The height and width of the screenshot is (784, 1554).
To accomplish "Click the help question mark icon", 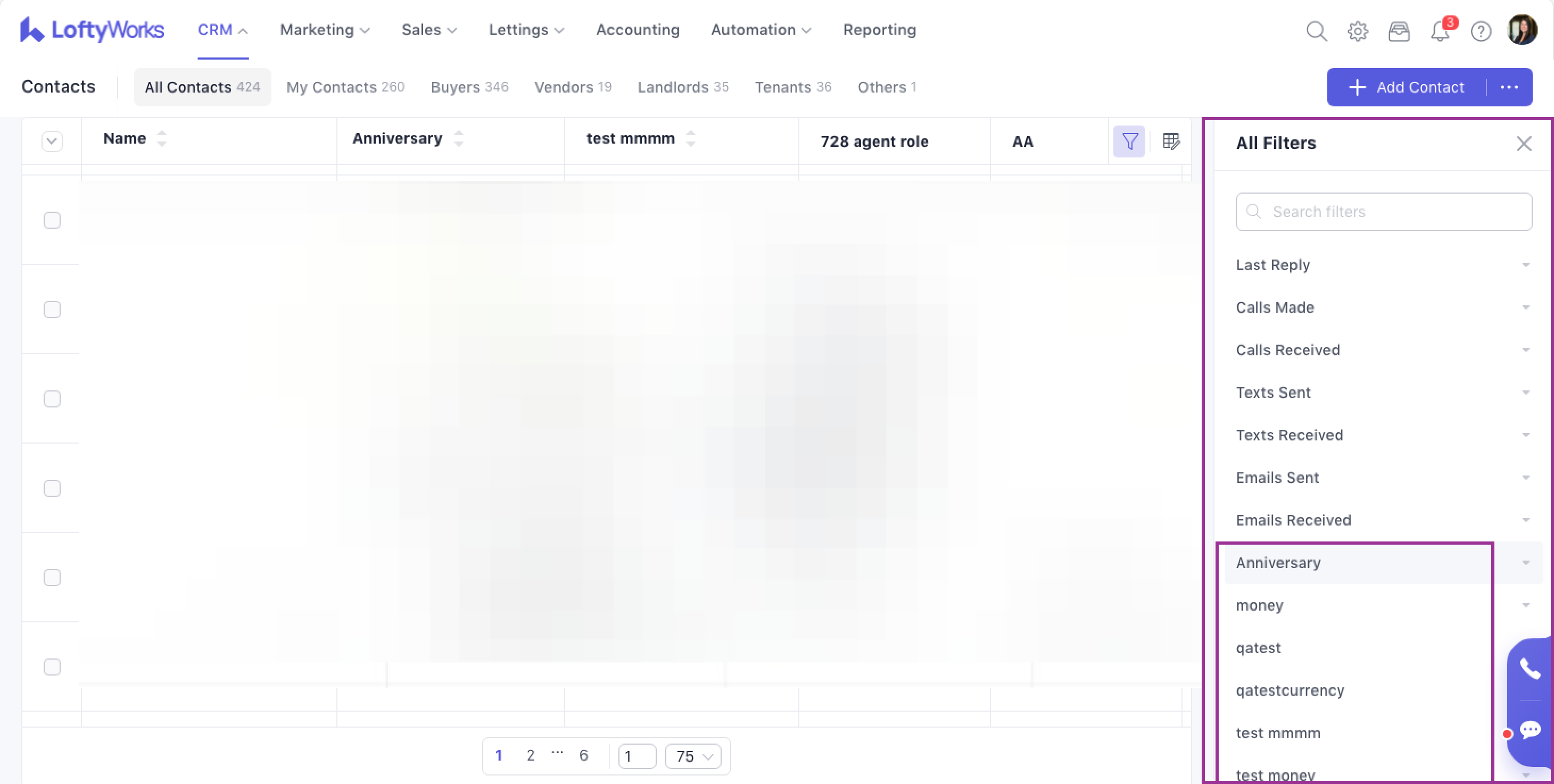I will (1481, 31).
